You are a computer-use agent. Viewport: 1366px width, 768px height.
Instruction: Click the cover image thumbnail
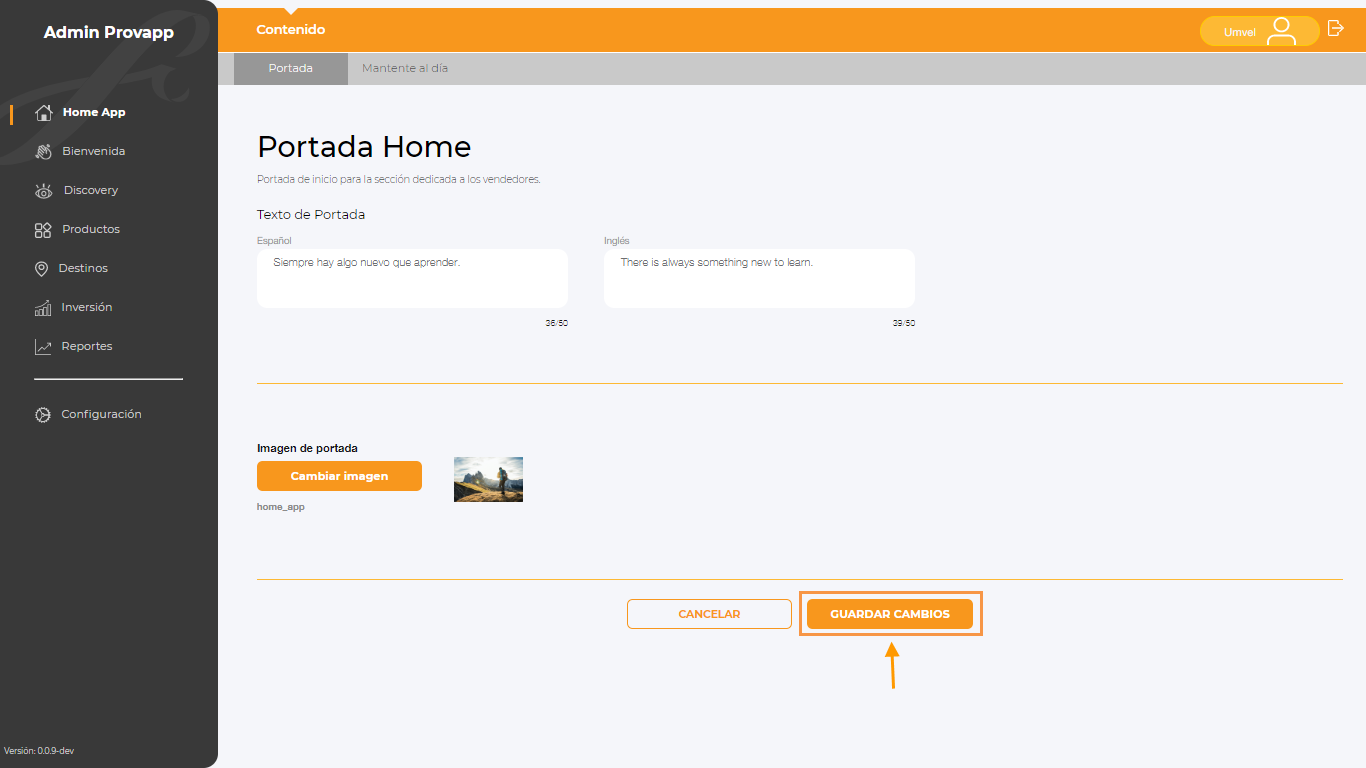tap(488, 479)
